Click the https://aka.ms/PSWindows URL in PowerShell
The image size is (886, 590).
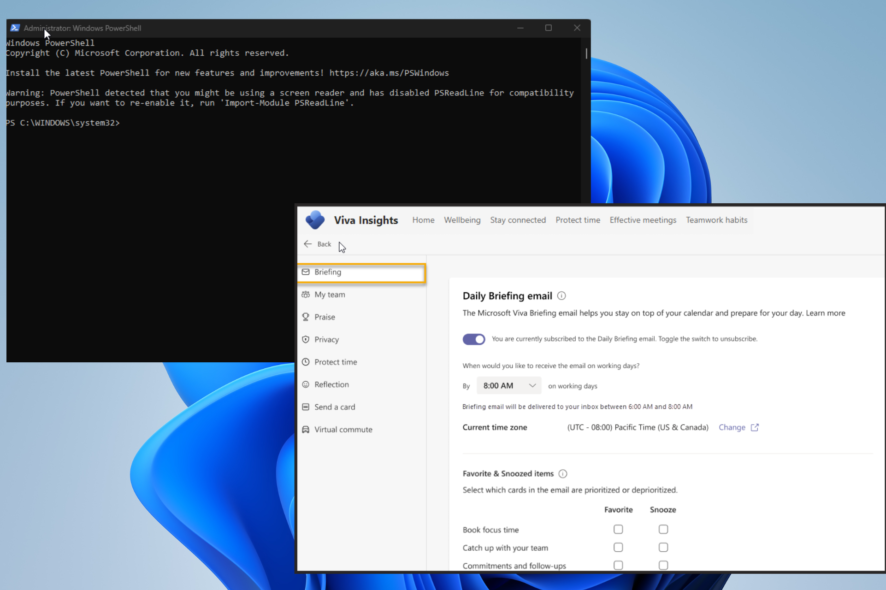pos(389,73)
